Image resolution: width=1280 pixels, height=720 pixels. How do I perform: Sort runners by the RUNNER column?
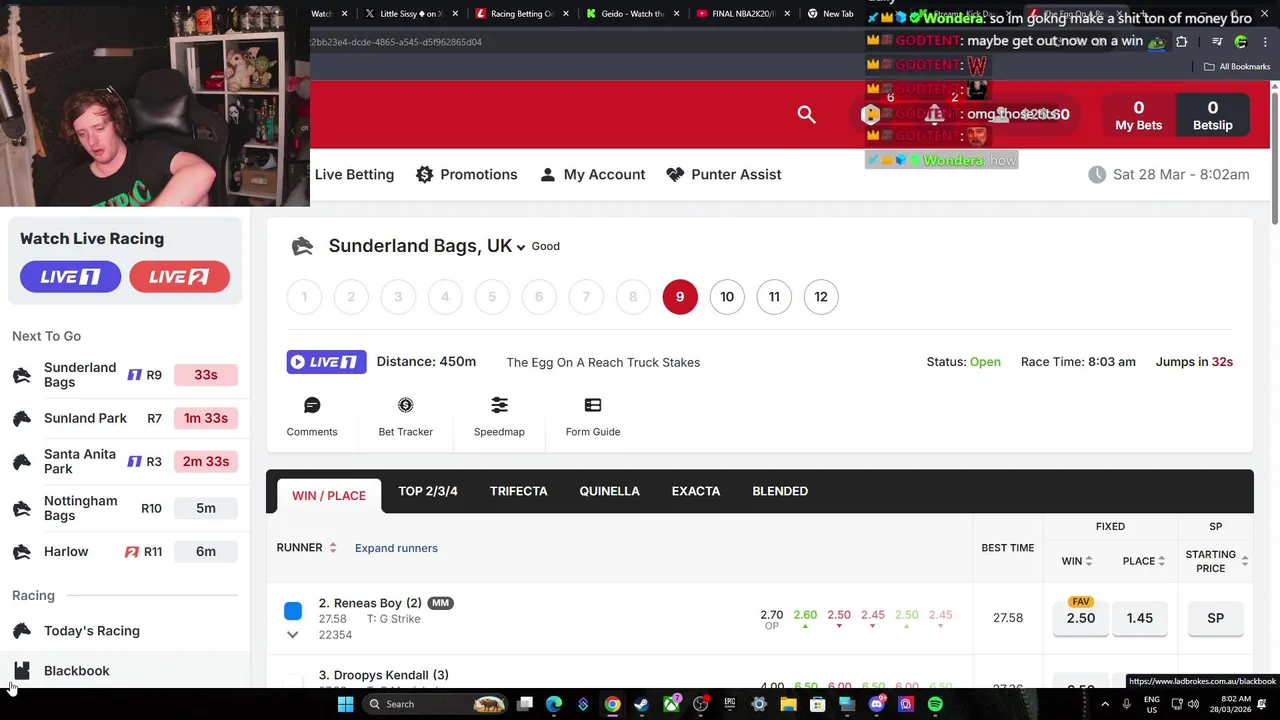click(306, 548)
